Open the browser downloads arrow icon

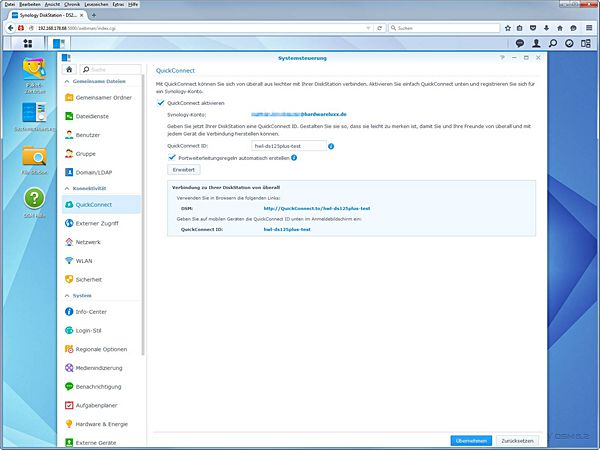[x=546, y=28]
